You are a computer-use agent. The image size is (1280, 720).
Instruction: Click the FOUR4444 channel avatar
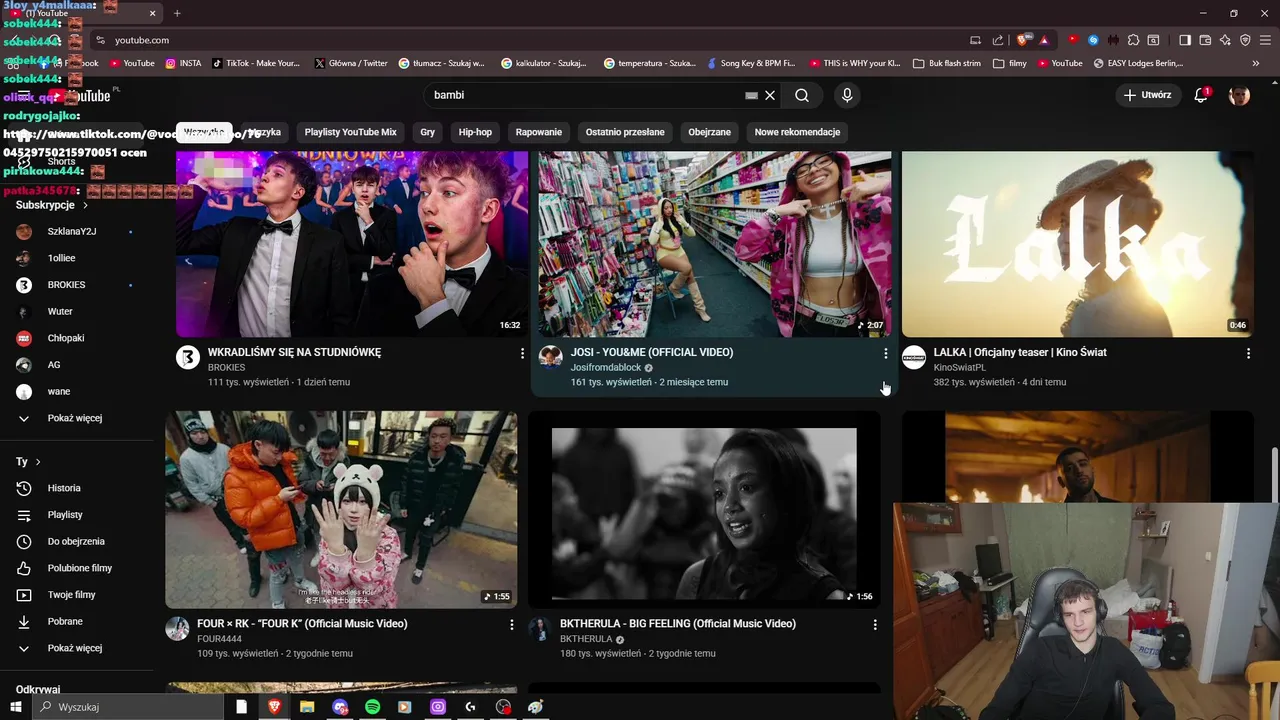[x=177, y=629]
